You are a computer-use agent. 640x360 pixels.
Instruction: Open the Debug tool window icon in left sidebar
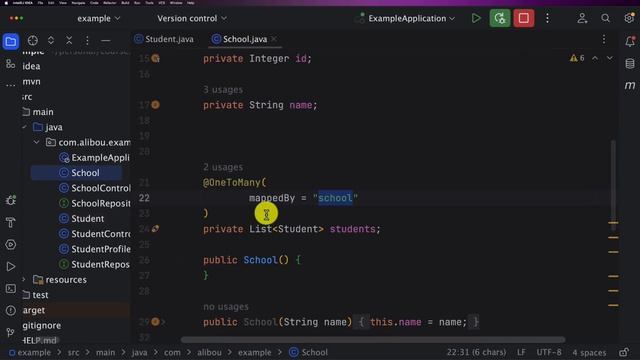pos(11,200)
